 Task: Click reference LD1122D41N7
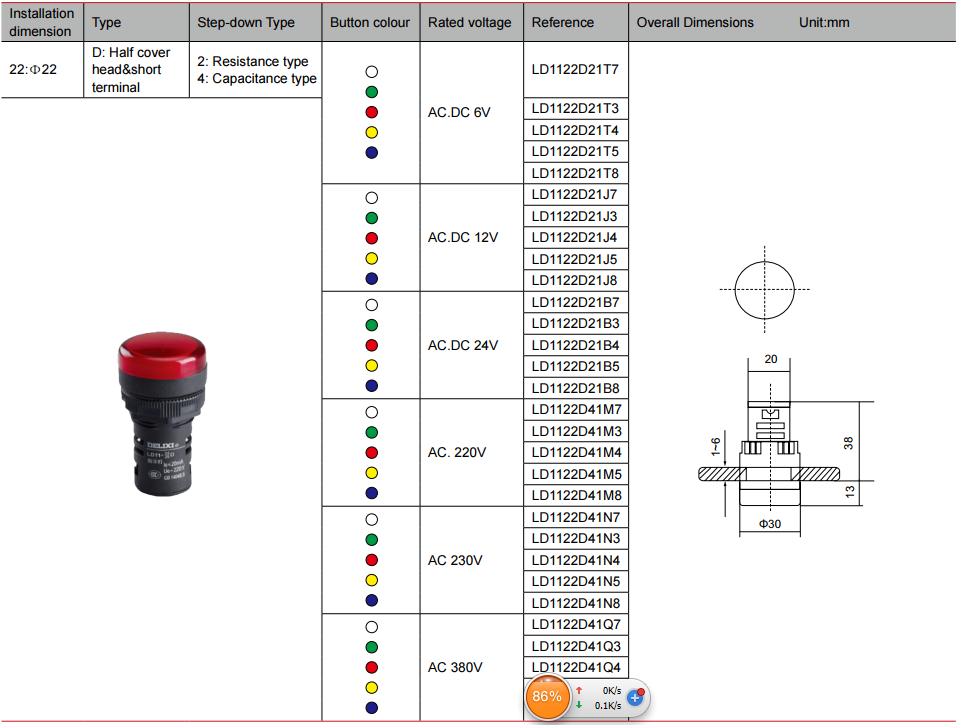point(576,517)
